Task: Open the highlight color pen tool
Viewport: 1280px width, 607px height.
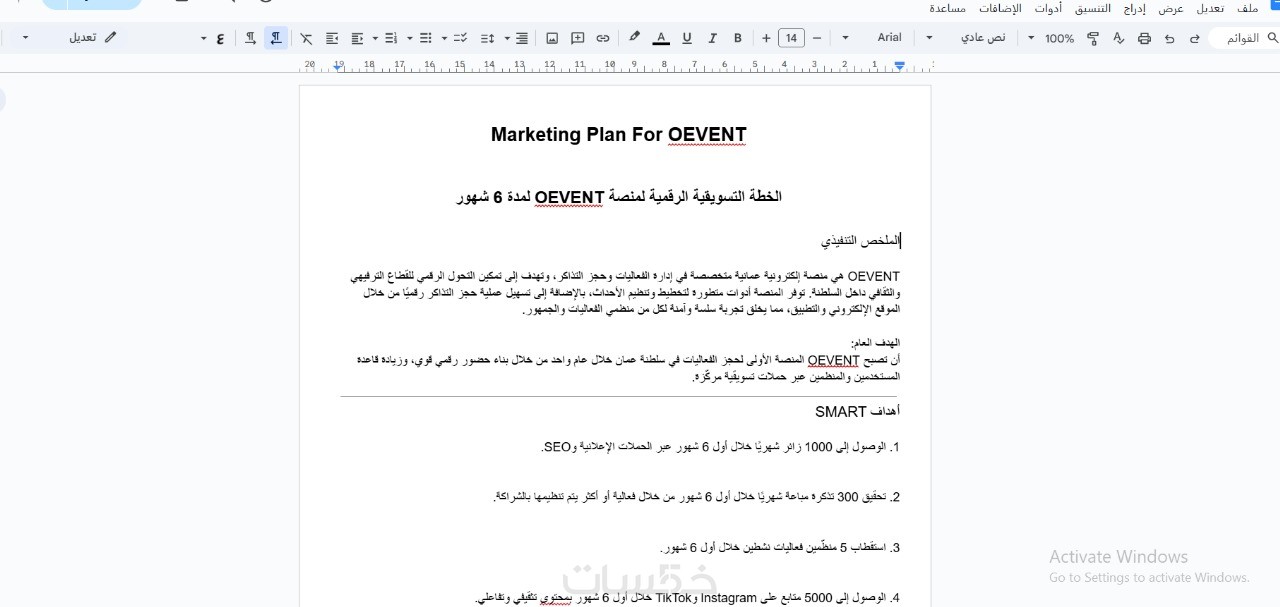Action: pyautogui.click(x=634, y=38)
